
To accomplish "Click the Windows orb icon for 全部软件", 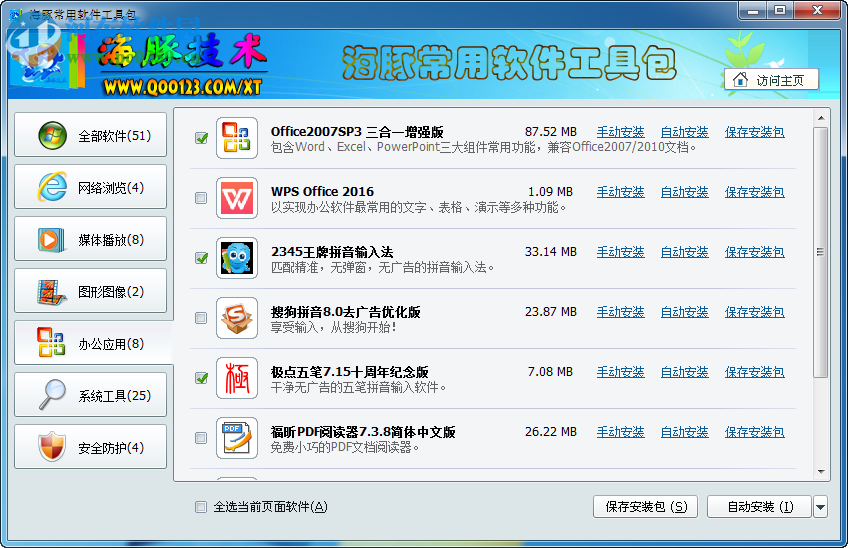I will click(x=52, y=135).
